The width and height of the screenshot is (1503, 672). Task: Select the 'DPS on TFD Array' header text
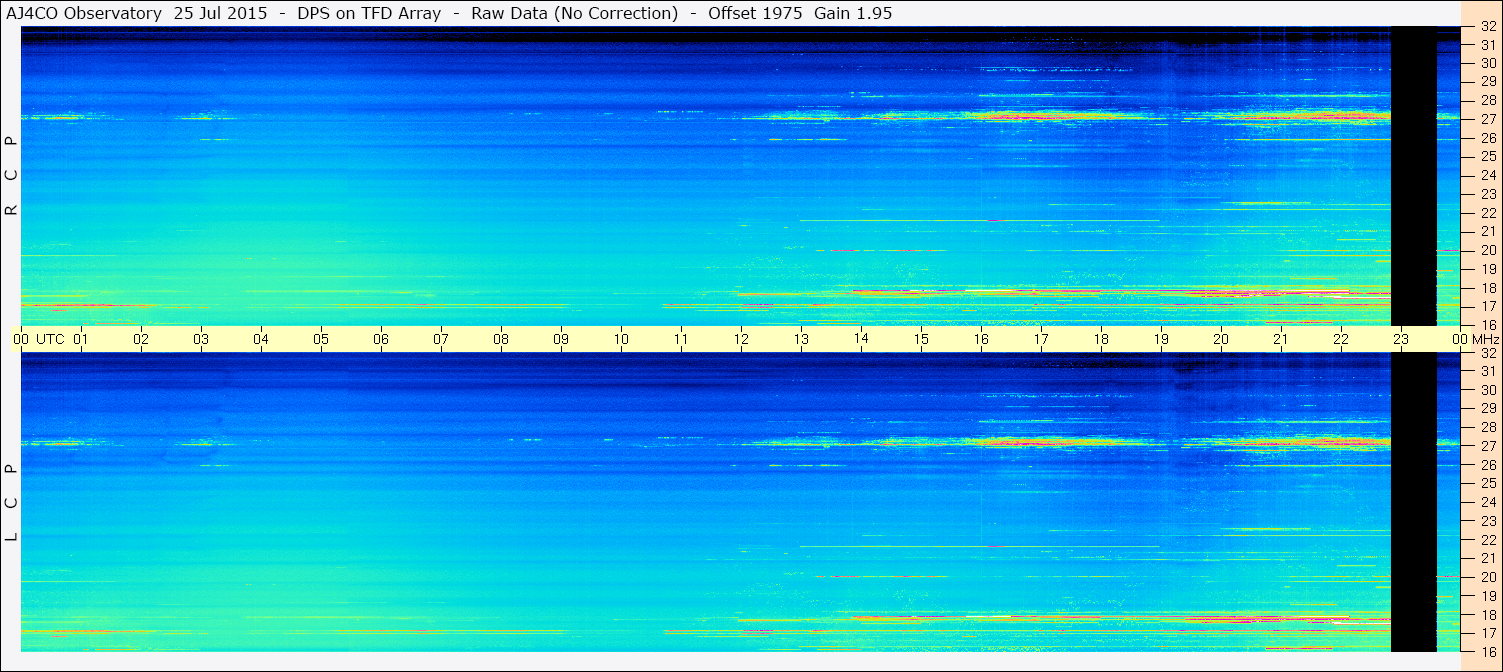click(x=369, y=13)
